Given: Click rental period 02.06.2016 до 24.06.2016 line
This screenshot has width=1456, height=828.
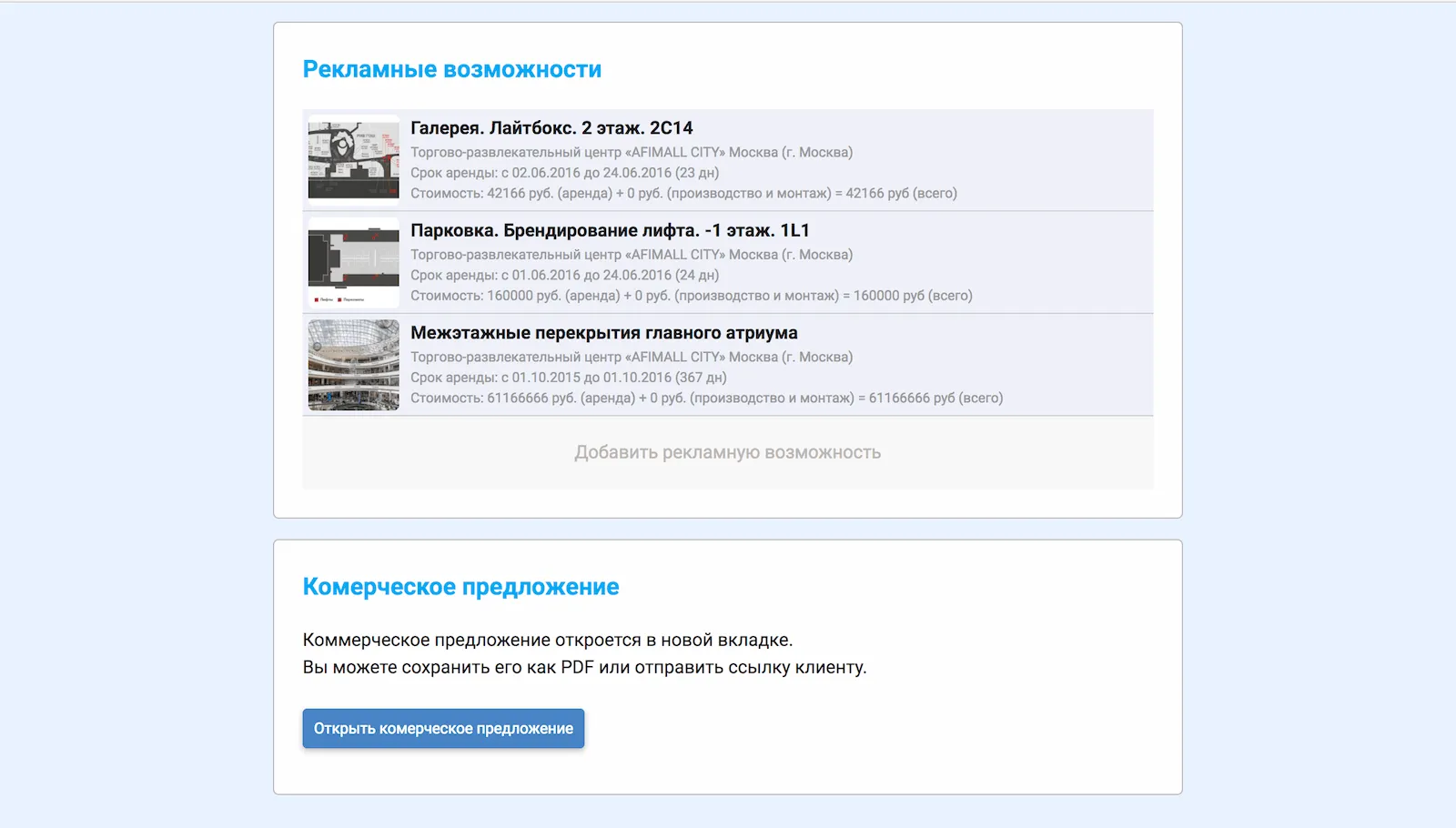Looking at the screenshot, I should (x=564, y=173).
